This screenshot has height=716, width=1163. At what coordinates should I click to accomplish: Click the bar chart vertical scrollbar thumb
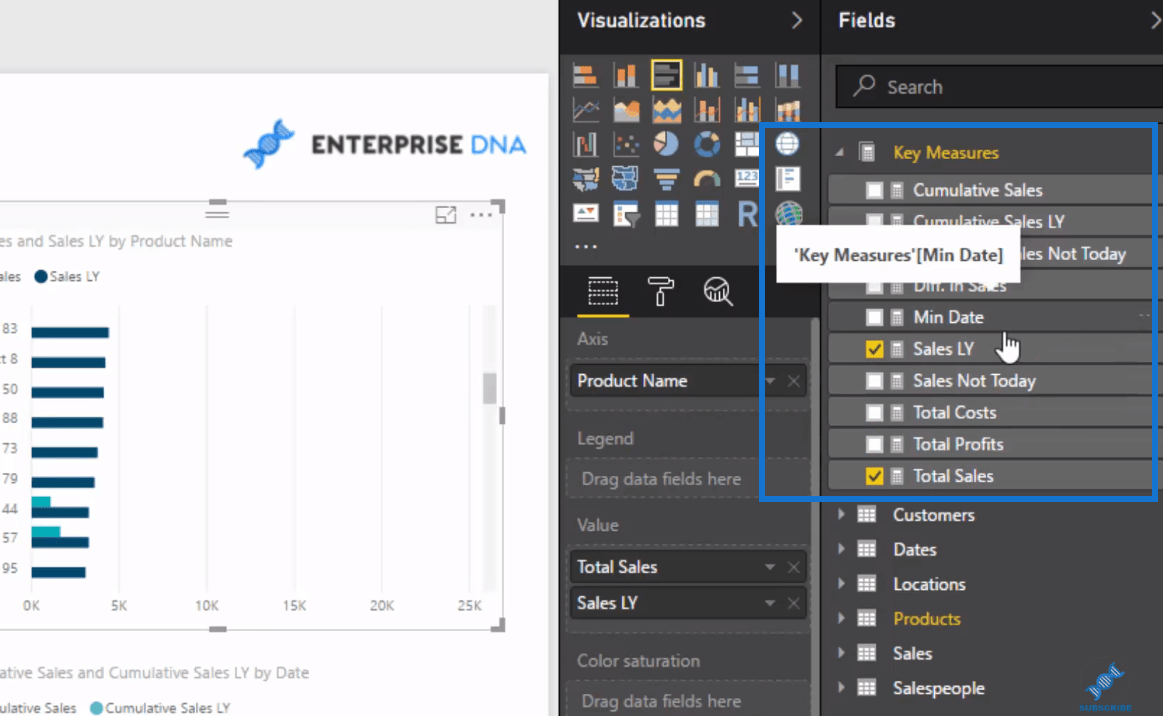click(490, 388)
